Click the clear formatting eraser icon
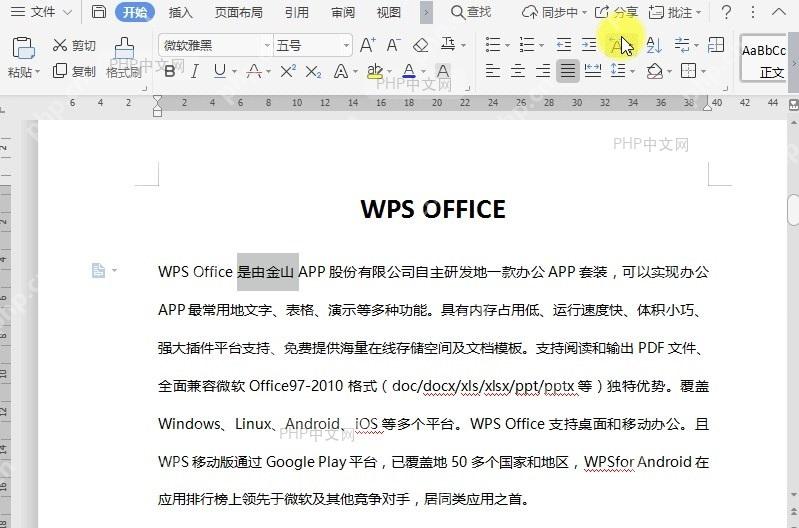The height and width of the screenshot is (528, 799). [420, 45]
